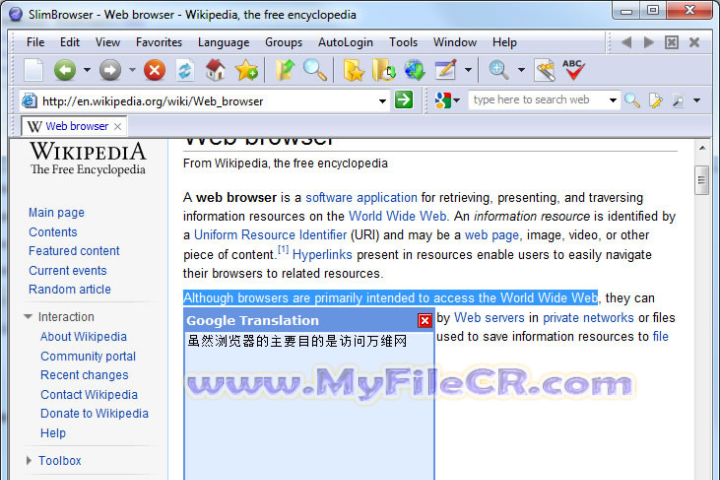Screen dimensions: 720x480
Task: Close current tab X in menu bar
Action: [x=694, y=43]
